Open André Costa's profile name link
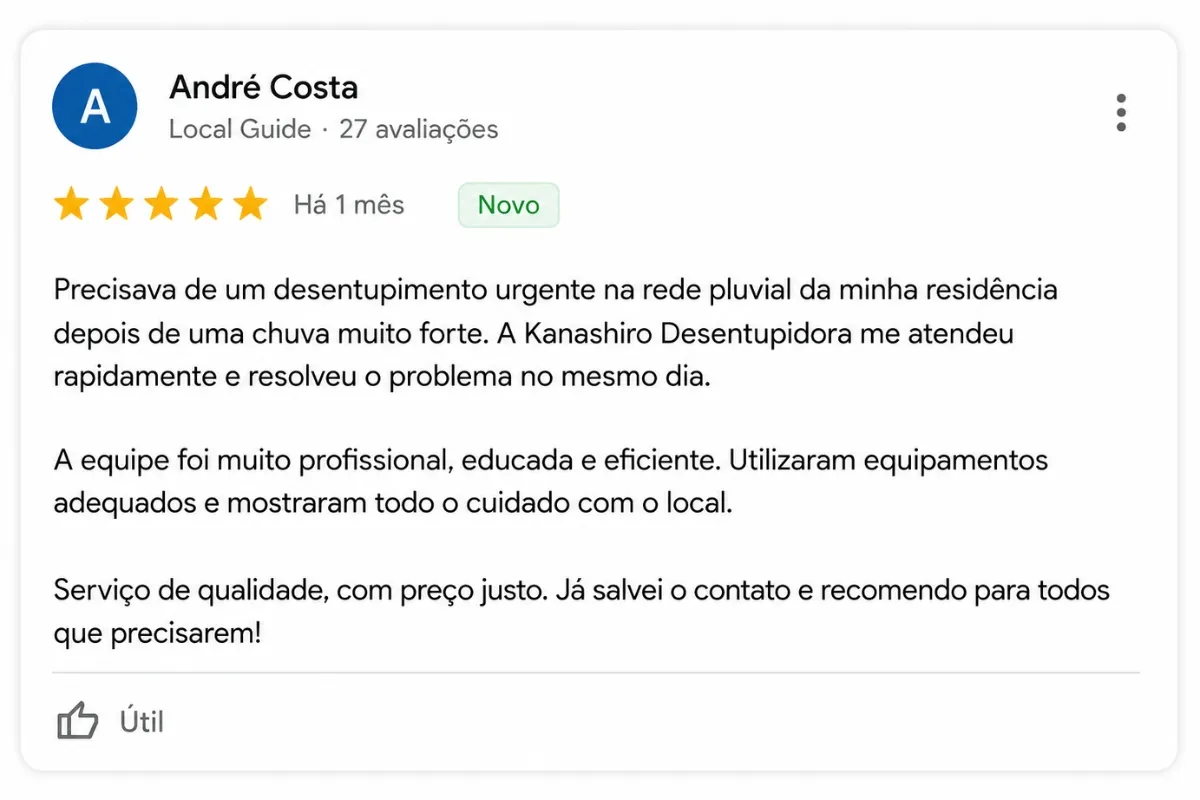The image size is (1200, 800). (264, 87)
